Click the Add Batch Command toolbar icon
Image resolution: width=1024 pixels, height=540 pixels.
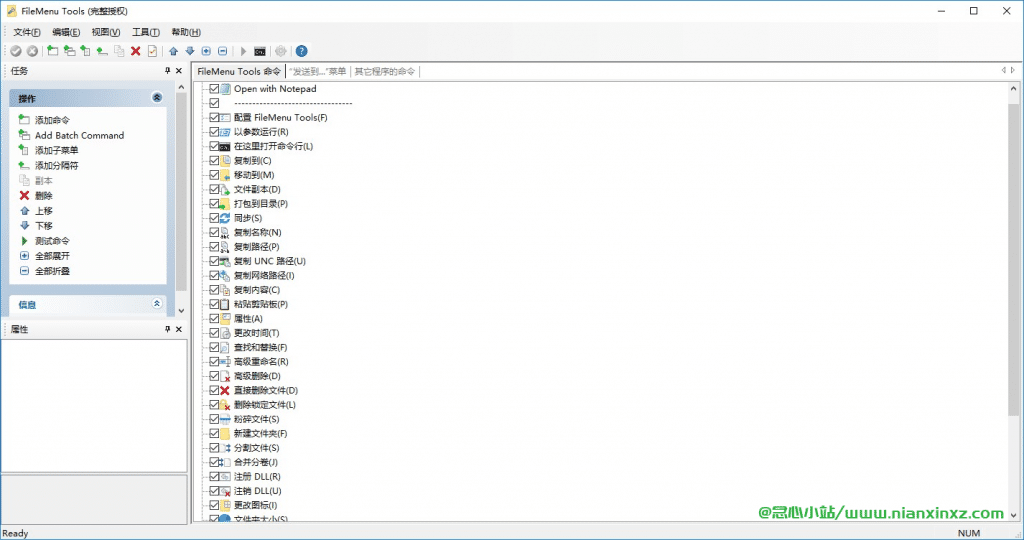coord(69,51)
